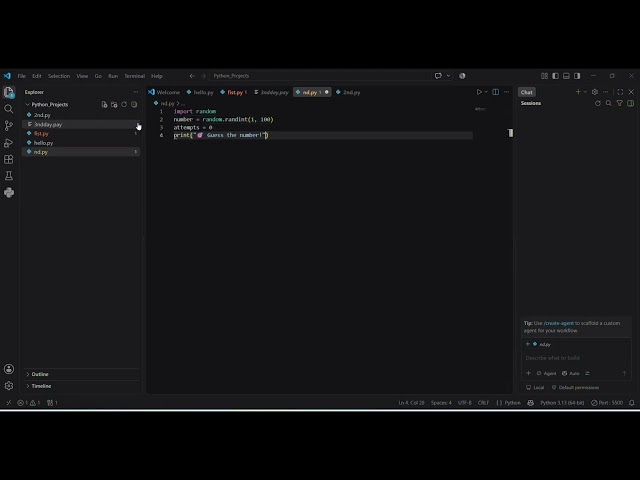Click the 'Describe what to build' input

(x=576, y=358)
